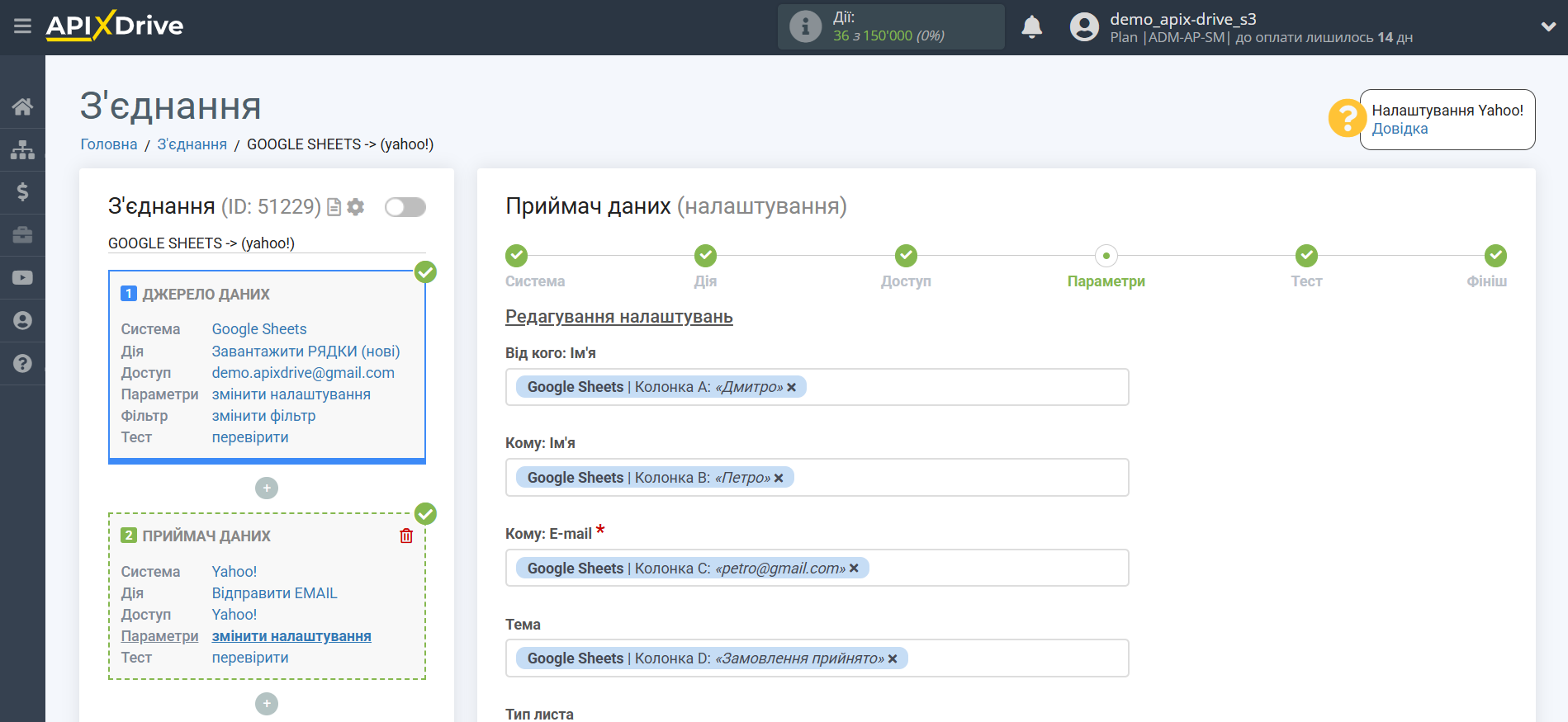Click the user avatar icon
The height and width of the screenshot is (722, 1568).
(x=1084, y=27)
